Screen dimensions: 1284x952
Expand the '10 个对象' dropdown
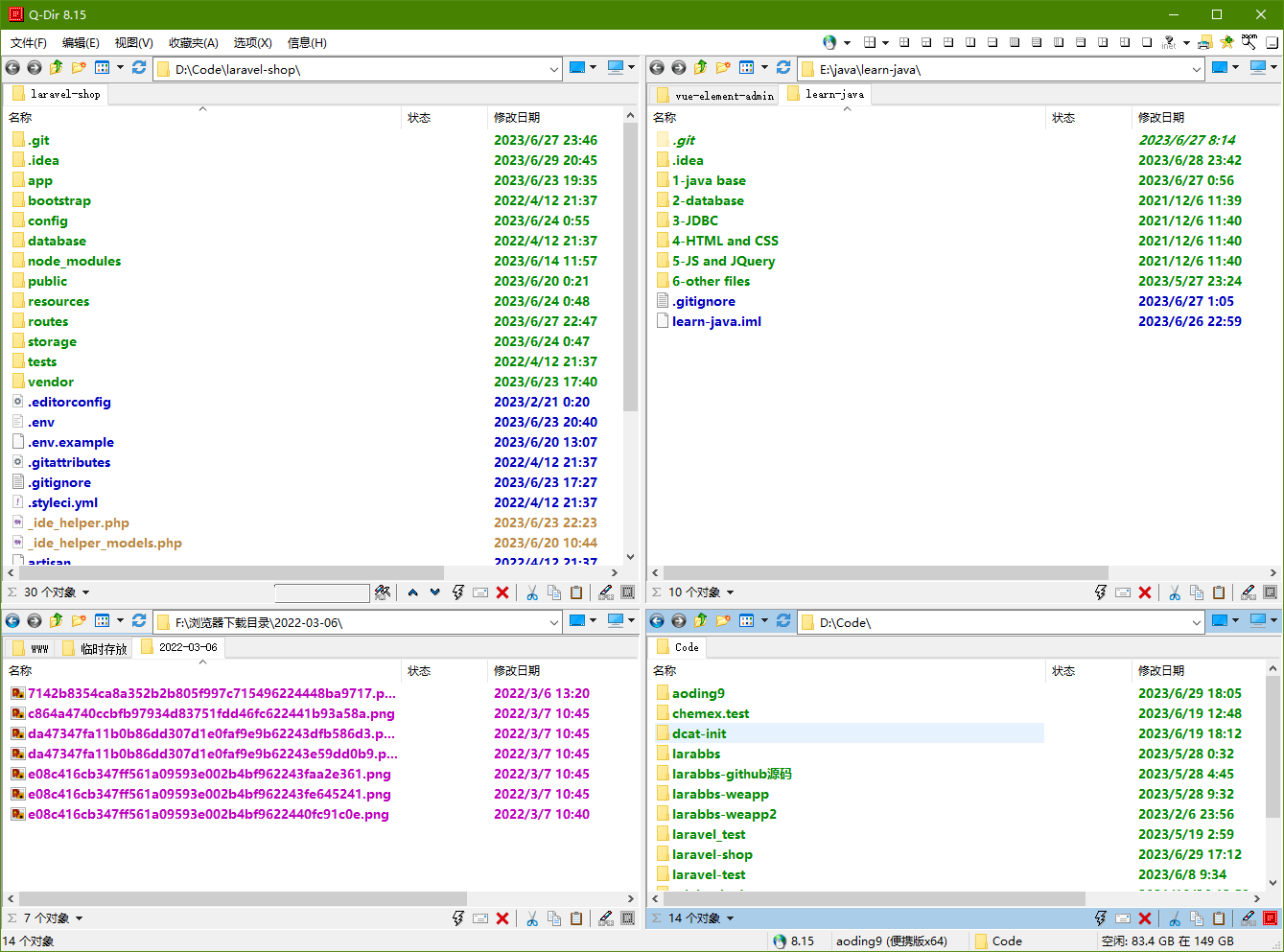click(730, 592)
